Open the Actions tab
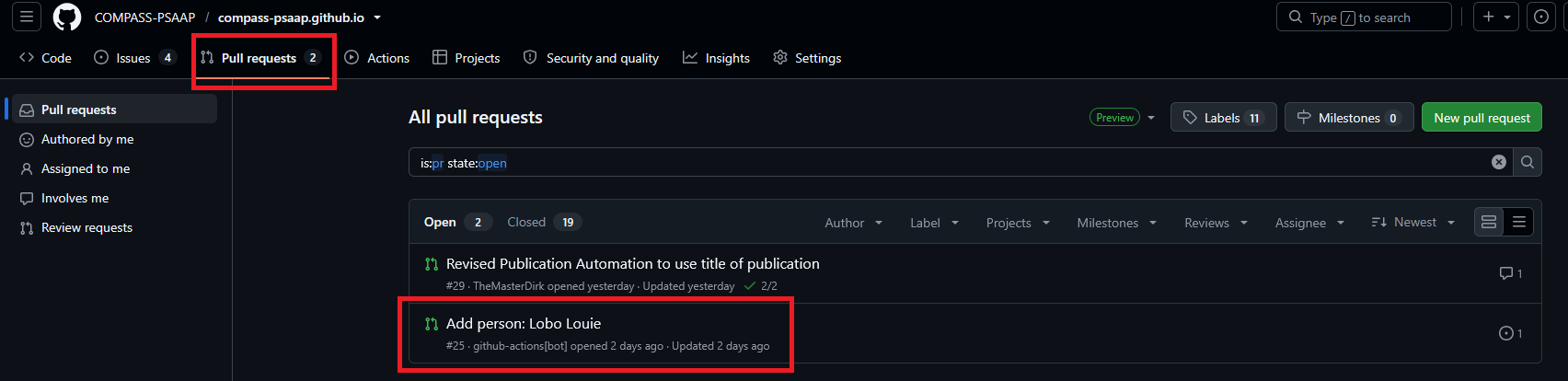 pos(377,57)
